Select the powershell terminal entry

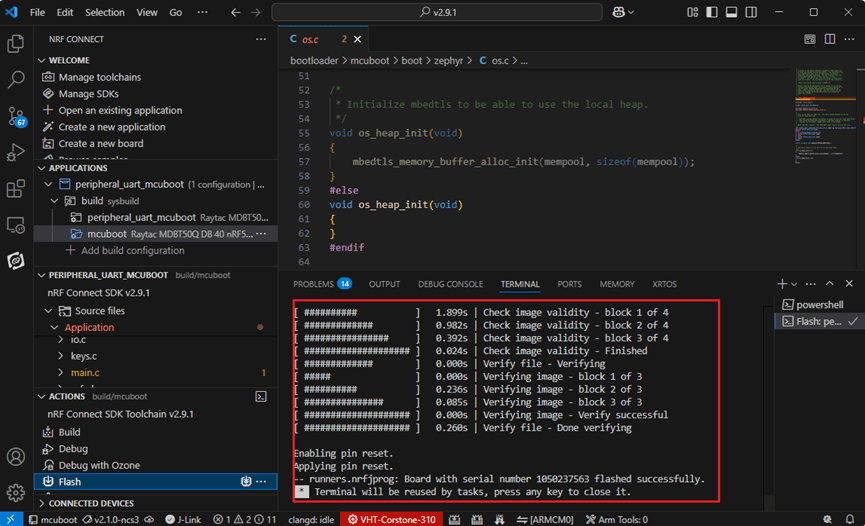pyautogui.click(x=819, y=304)
